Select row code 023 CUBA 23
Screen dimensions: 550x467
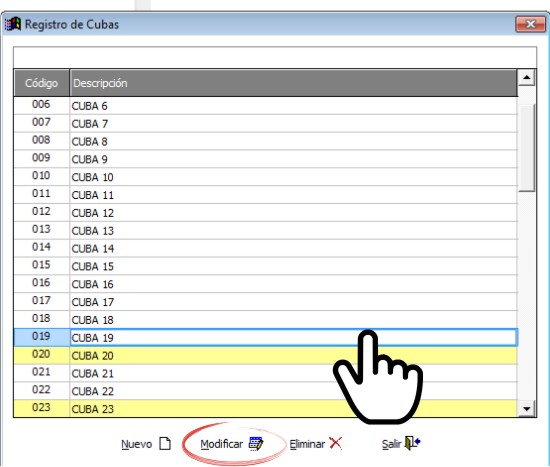(266, 408)
